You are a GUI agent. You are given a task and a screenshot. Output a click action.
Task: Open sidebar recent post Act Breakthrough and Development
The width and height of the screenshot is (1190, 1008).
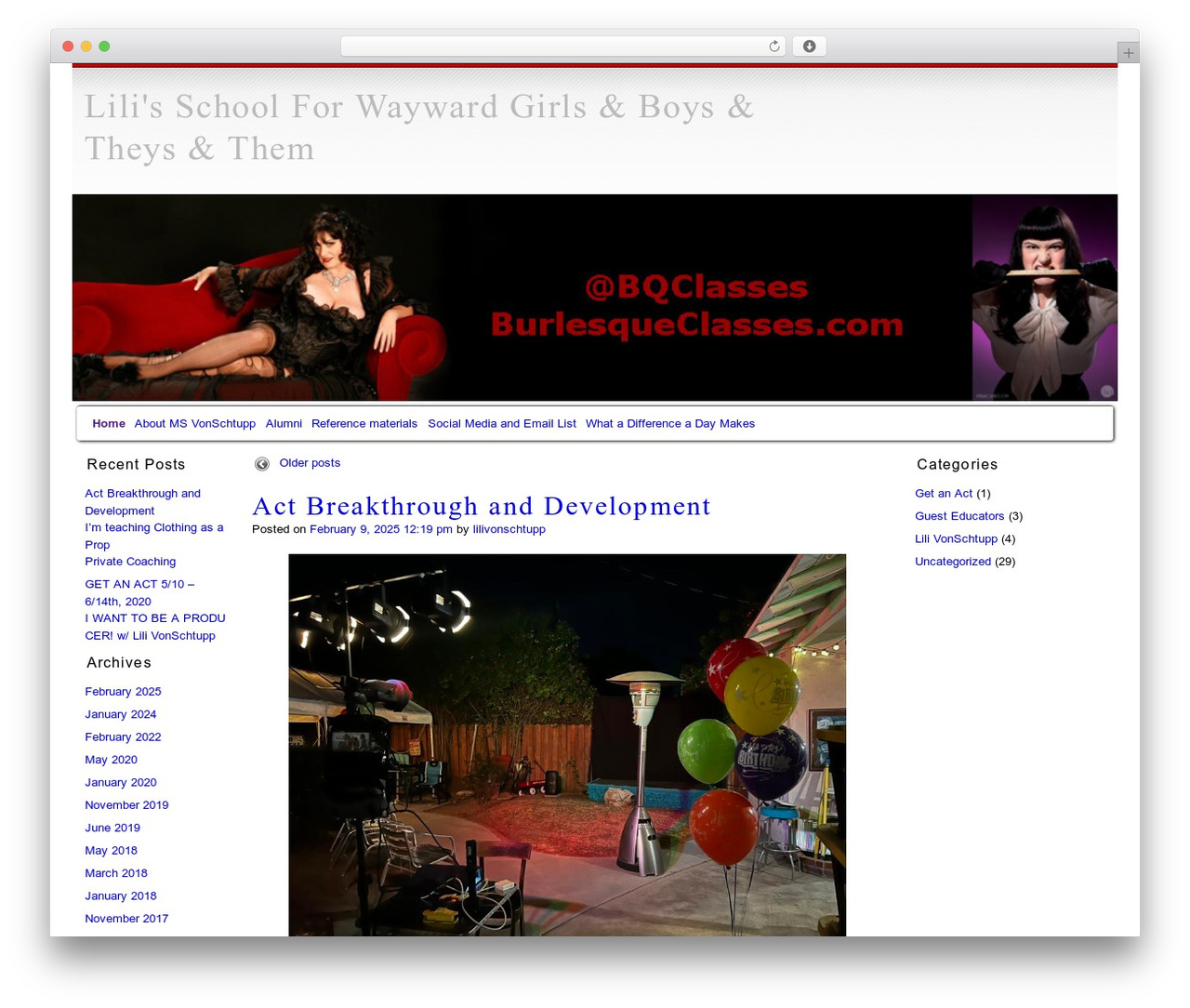click(x=142, y=502)
